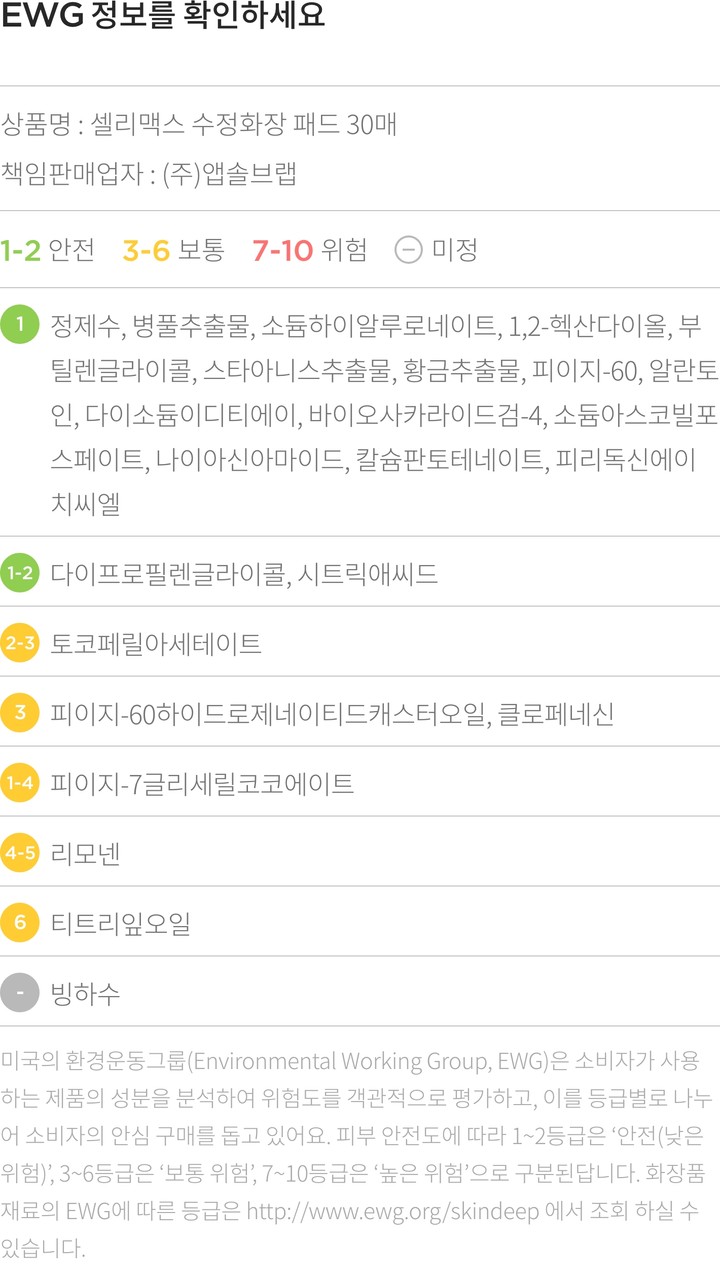This screenshot has width=720, height=1269.
Task: Click the yellow 4-5 grade badge
Action: click(20, 853)
